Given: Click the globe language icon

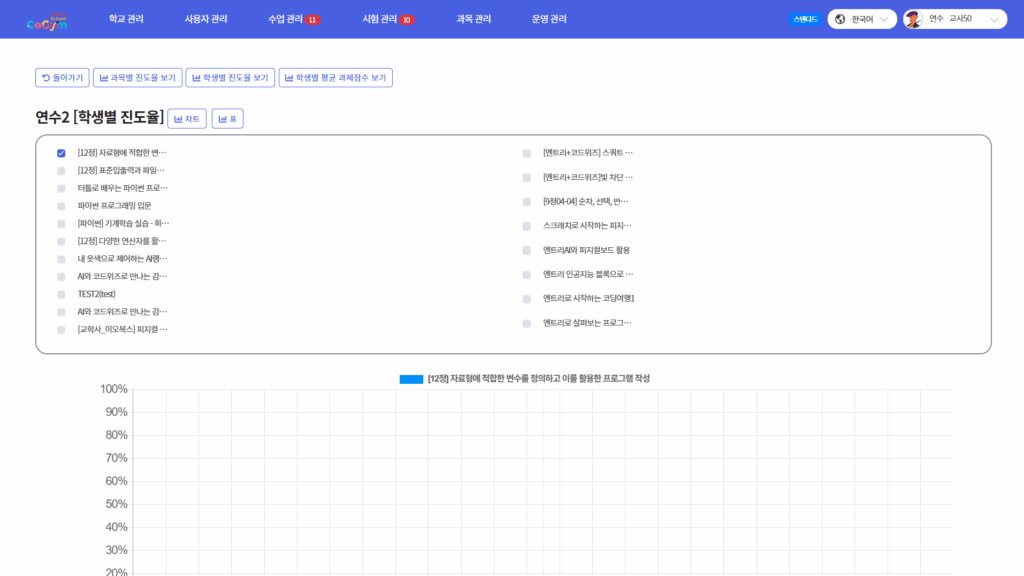Looking at the screenshot, I should (840, 20).
